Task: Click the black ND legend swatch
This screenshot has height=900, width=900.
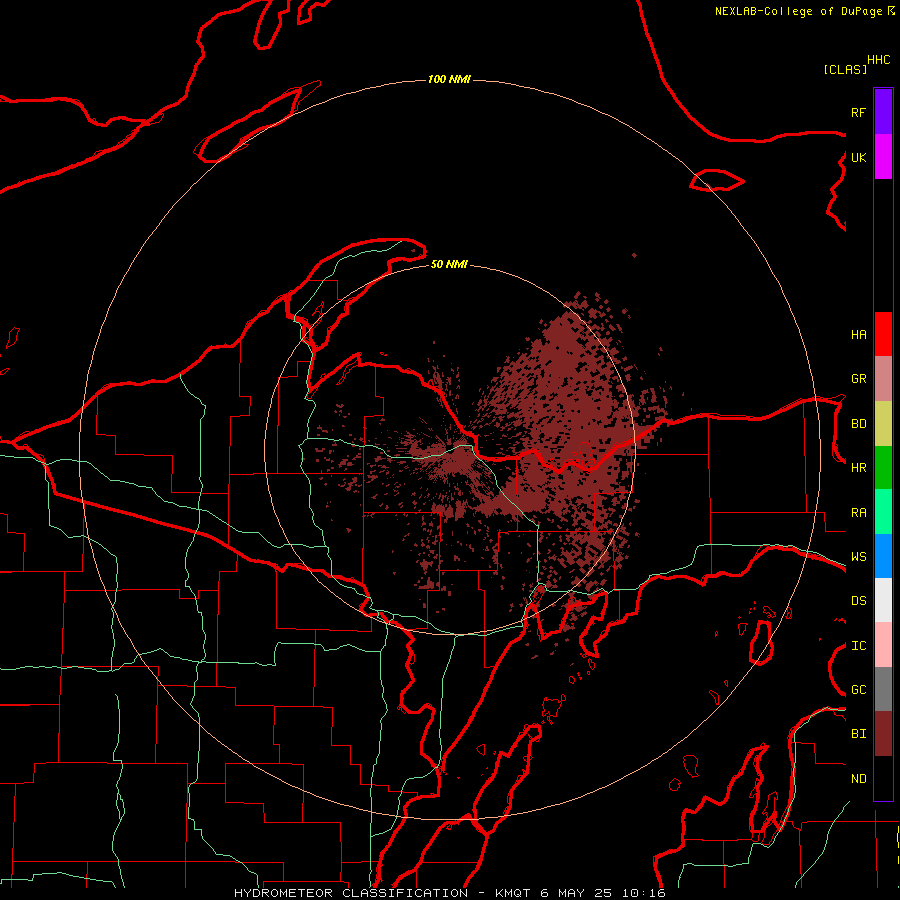Action: click(x=883, y=778)
